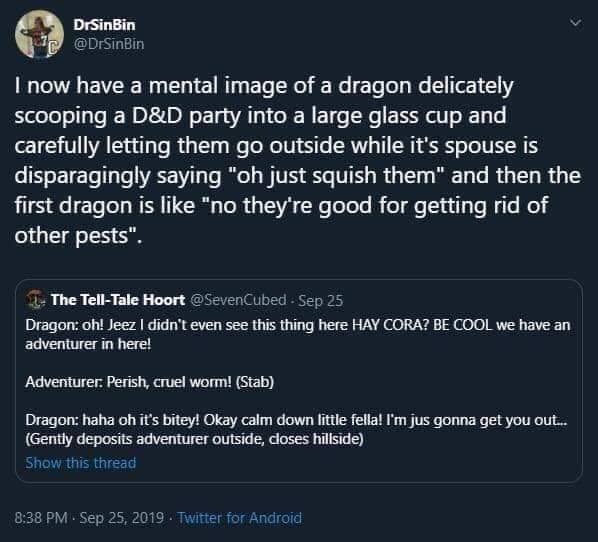Click the 'D&D party' text in tweet
Viewport: 598px width, 542px height.
pyautogui.click(x=186, y=116)
